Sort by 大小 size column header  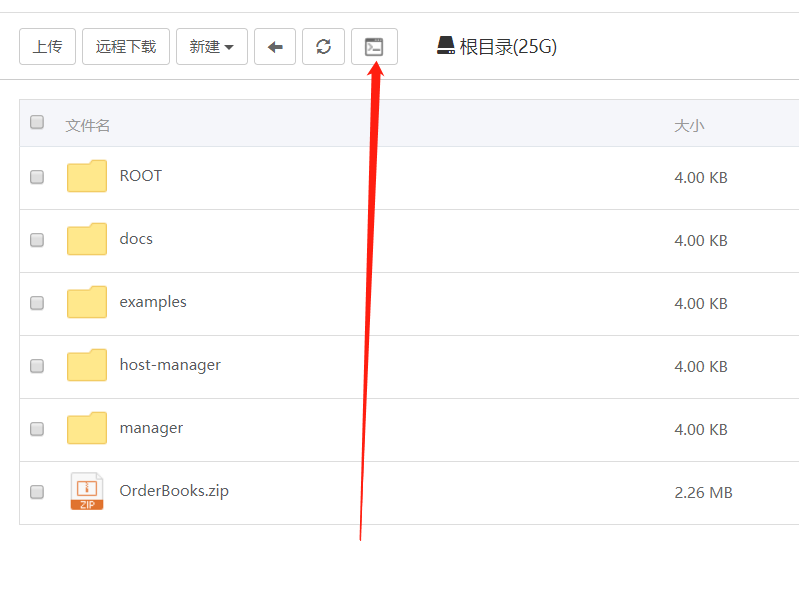point(689,125)
